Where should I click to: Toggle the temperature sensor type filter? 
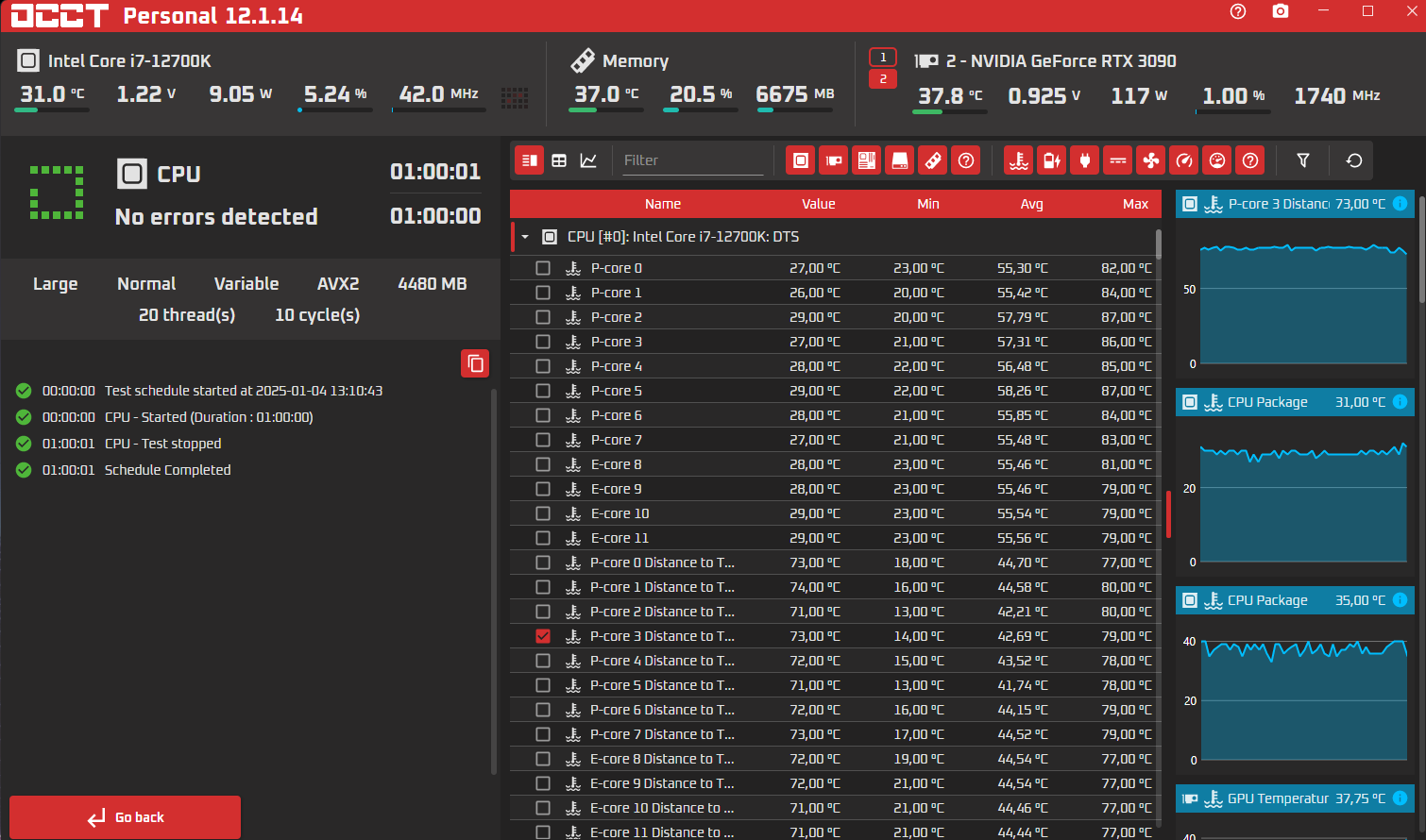[x=1018, y=160]
